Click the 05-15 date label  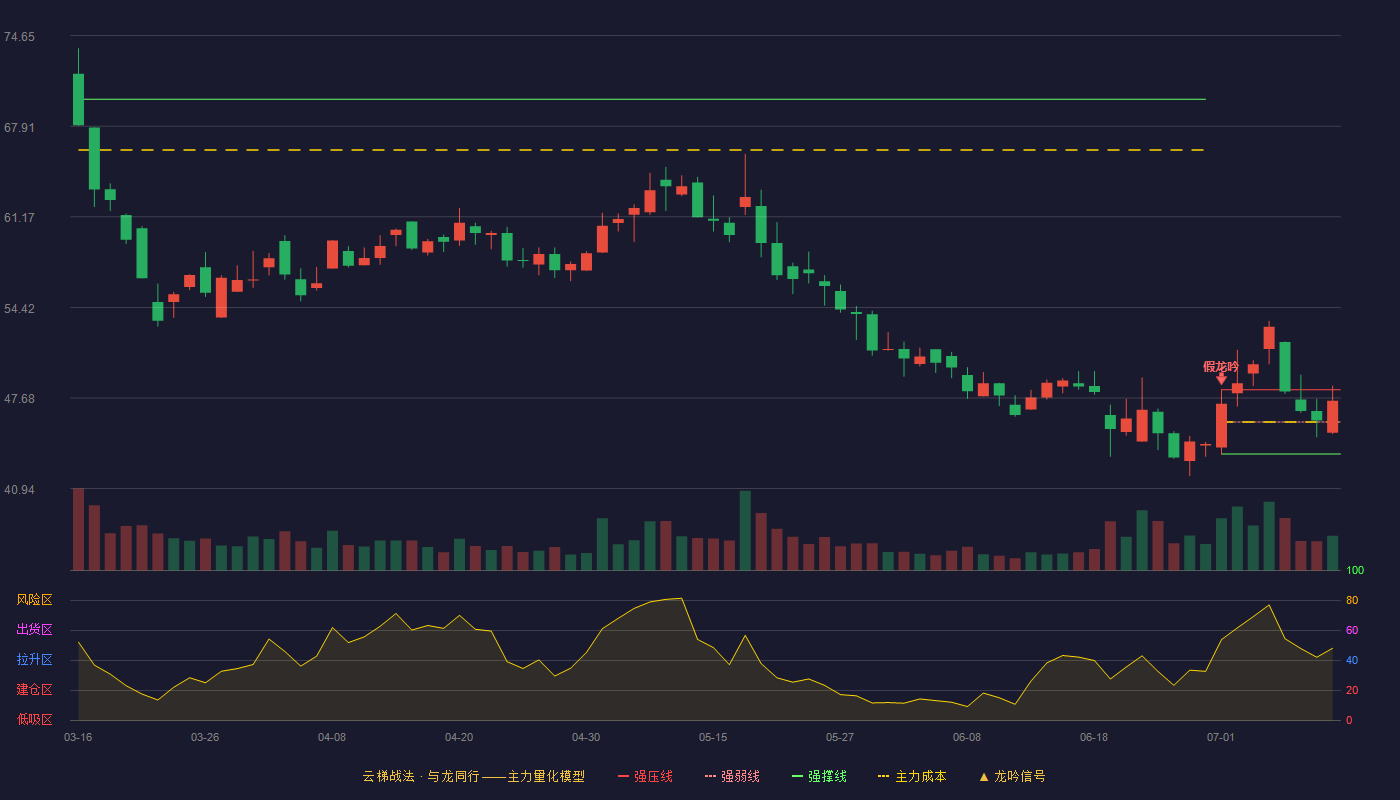(x=713, y=737)
